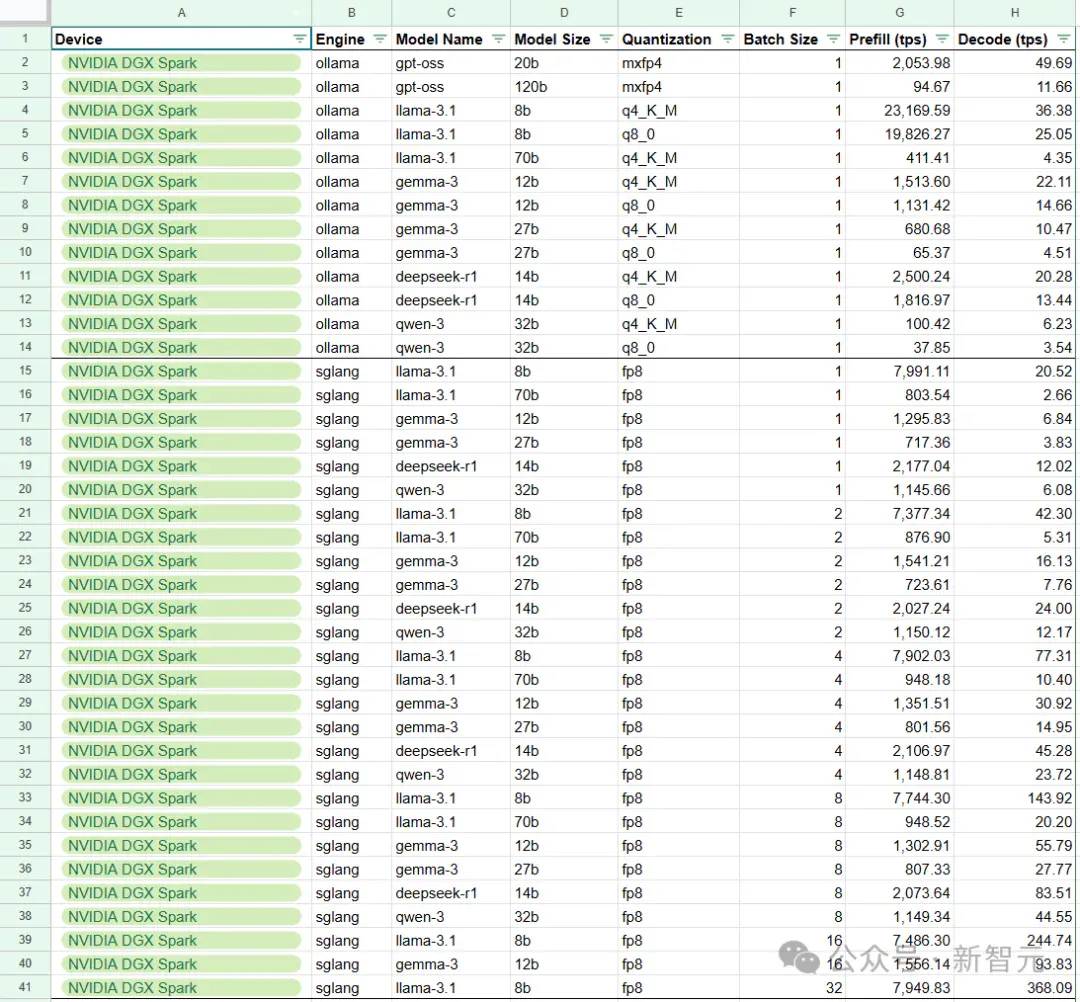Click the mxfp4 cell in row 3
1080x1002 pixels.
point(678,87)
